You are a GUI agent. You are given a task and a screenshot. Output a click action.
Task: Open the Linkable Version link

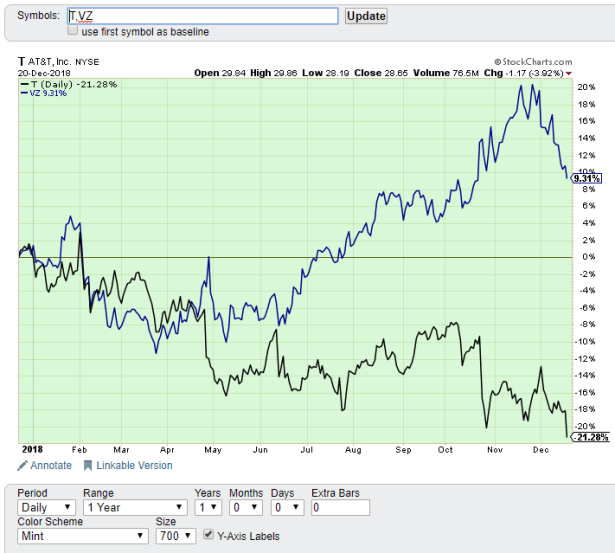point(134,465)
